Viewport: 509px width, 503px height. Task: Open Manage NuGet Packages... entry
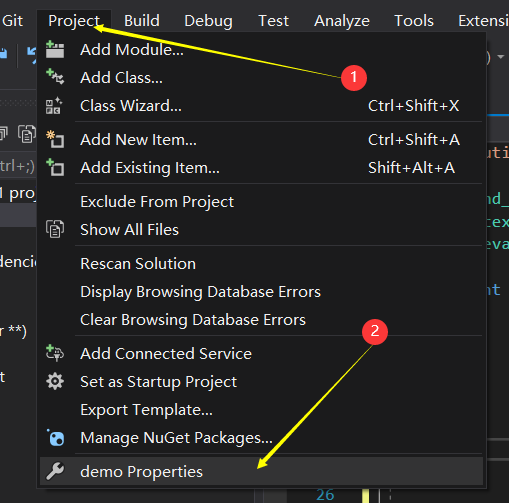pos(261,437)
